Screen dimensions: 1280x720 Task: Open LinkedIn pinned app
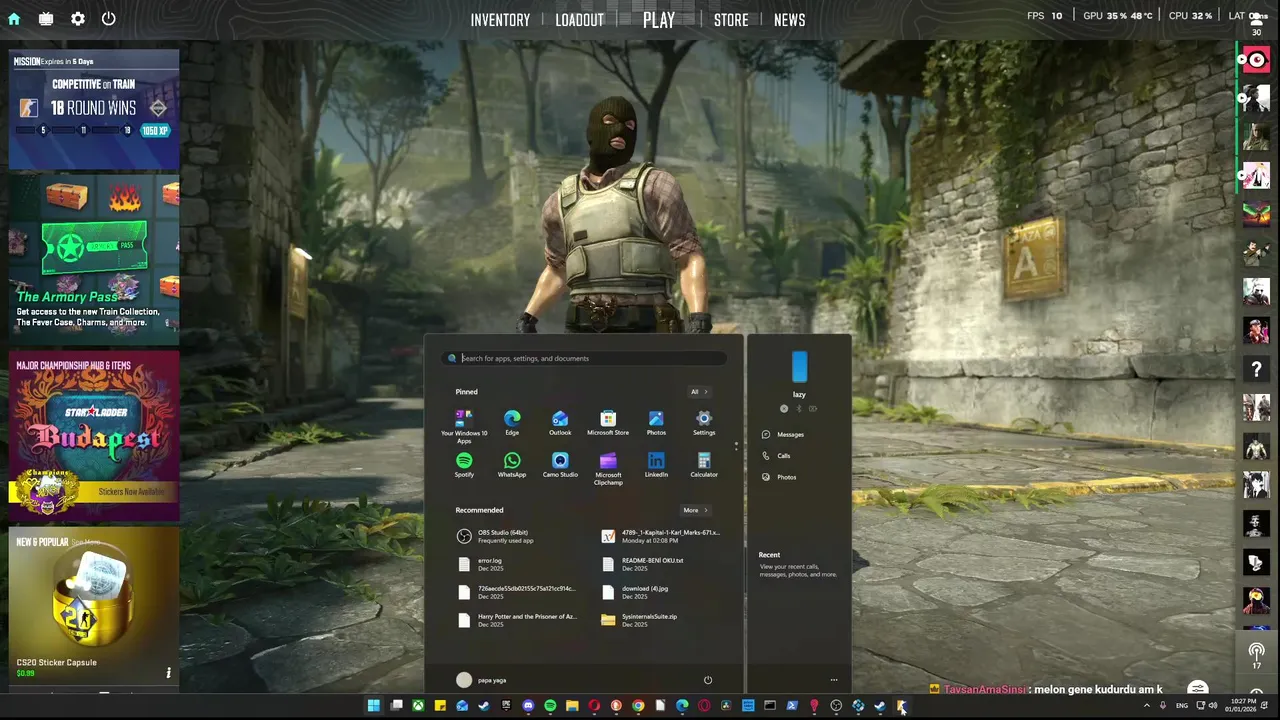(656, 465)
